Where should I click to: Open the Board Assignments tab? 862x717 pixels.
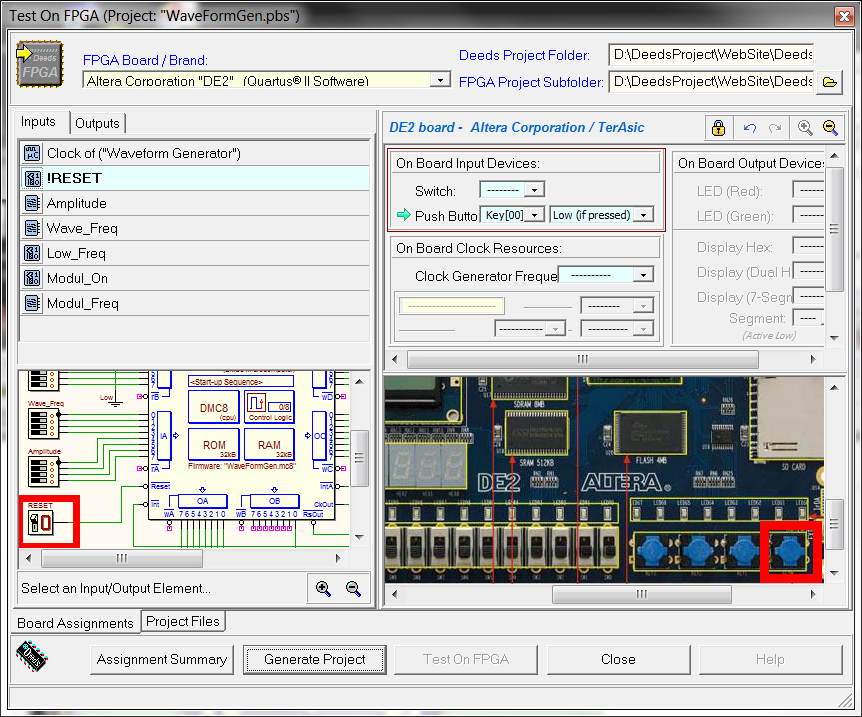tap(75, 623)
